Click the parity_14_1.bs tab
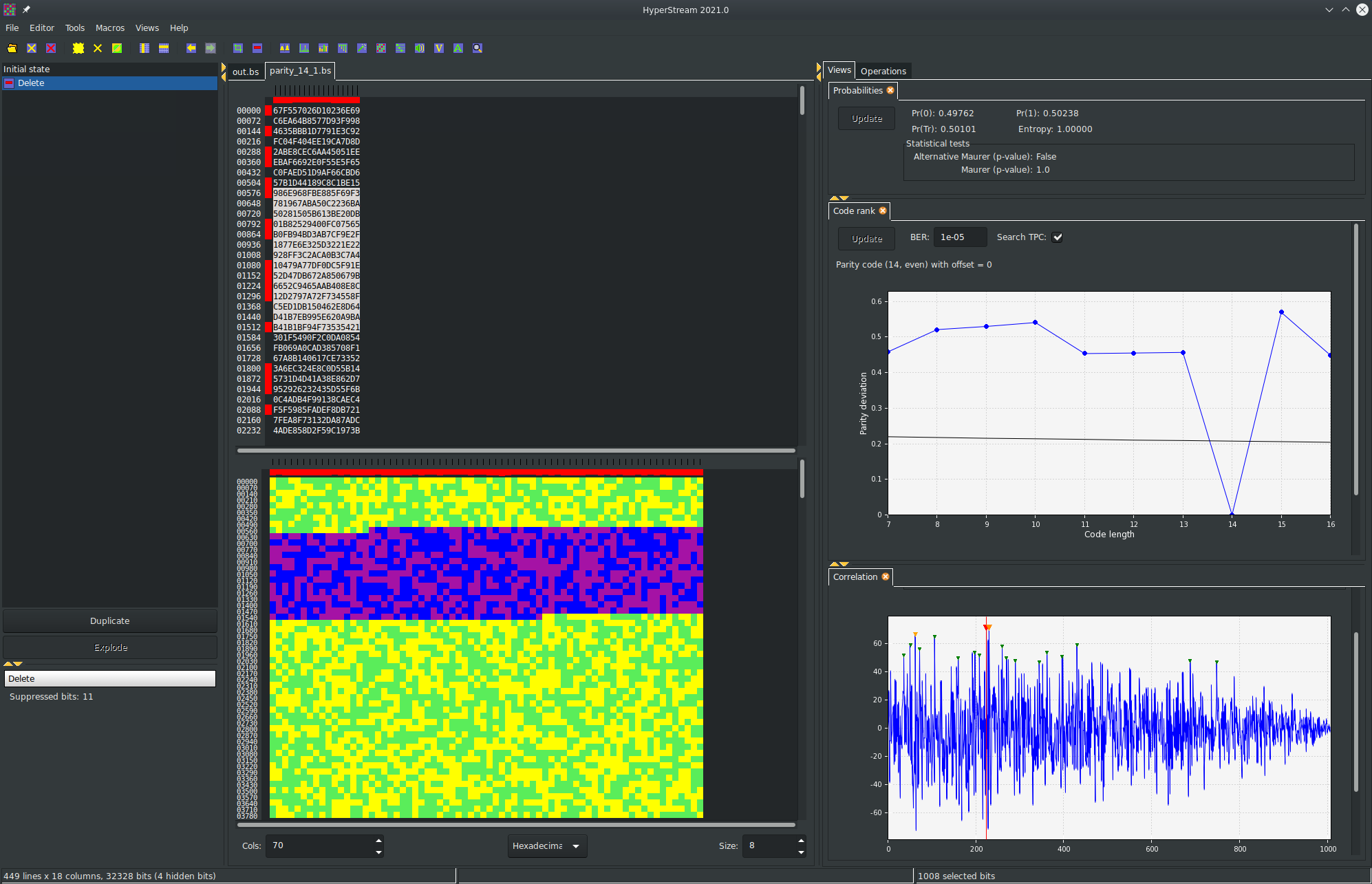The image size is (1372, 884). coord(301,70)
